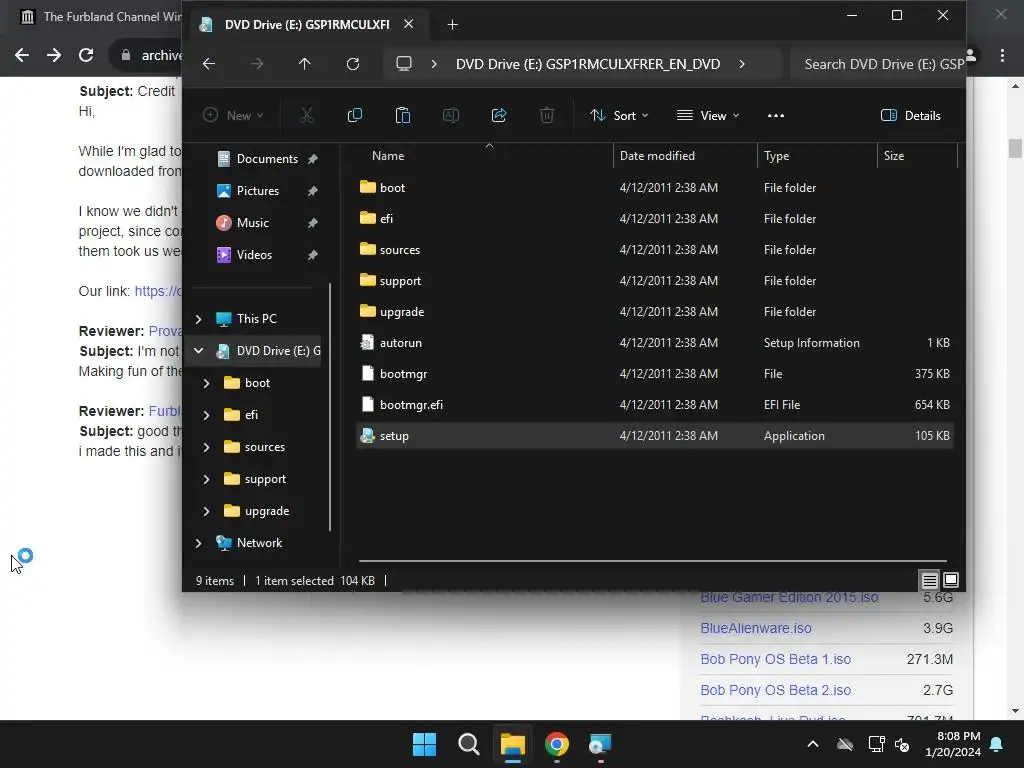This screenshot has width=1024, height=768.
Task: Click the Rename icon in toolbar
Action: (x=451, y=116)
